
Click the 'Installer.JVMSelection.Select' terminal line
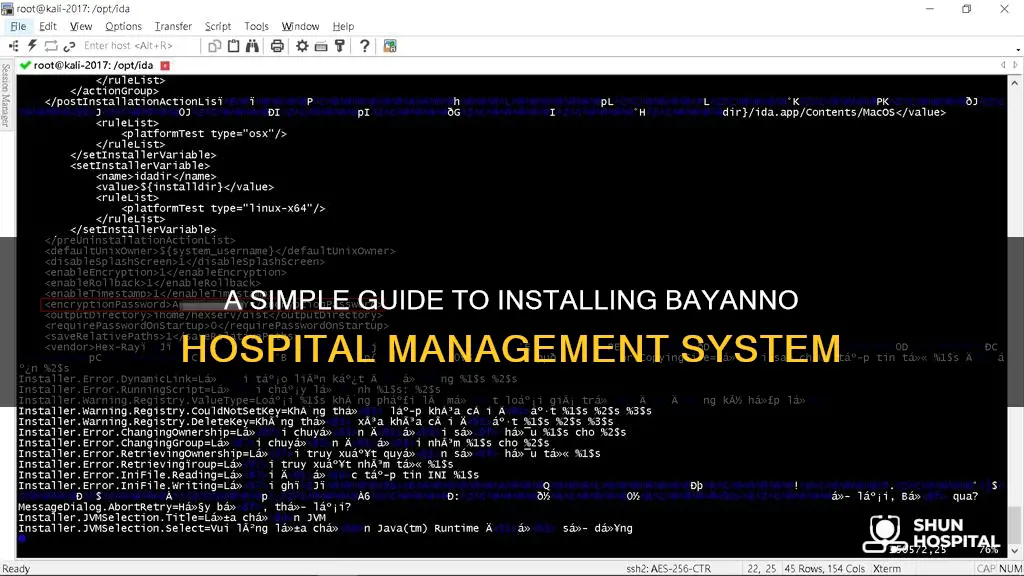point(325,528)
